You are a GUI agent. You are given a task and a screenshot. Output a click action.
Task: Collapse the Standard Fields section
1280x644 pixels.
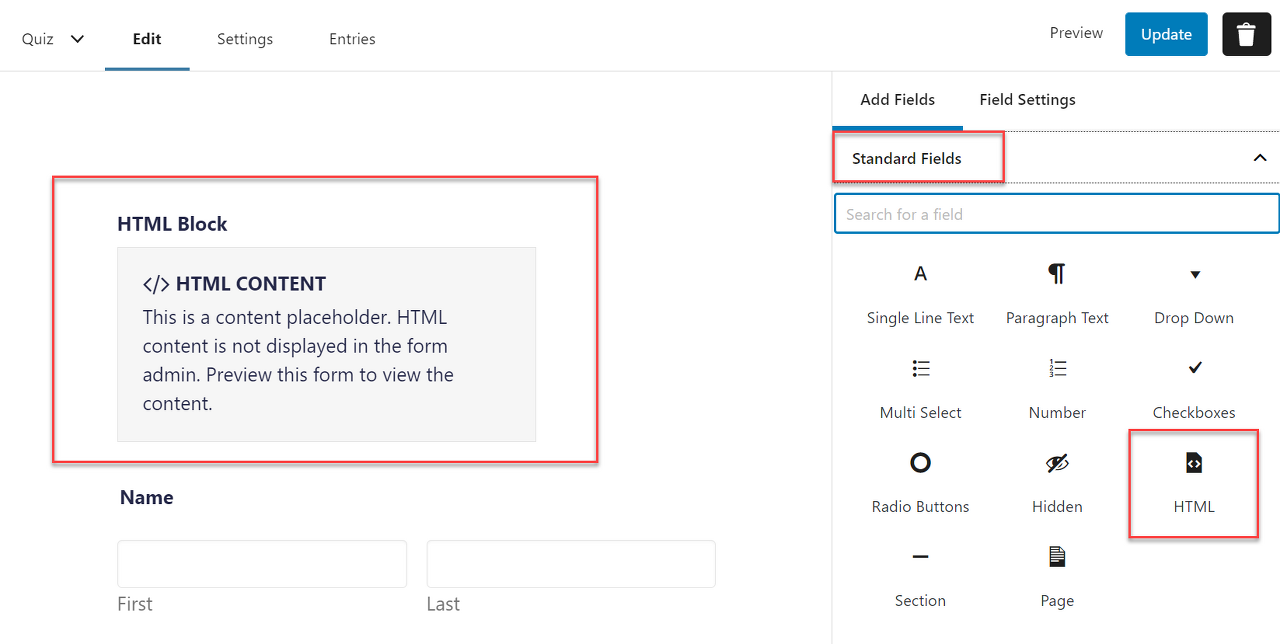pyautogui.click(x=1260, y=158)
